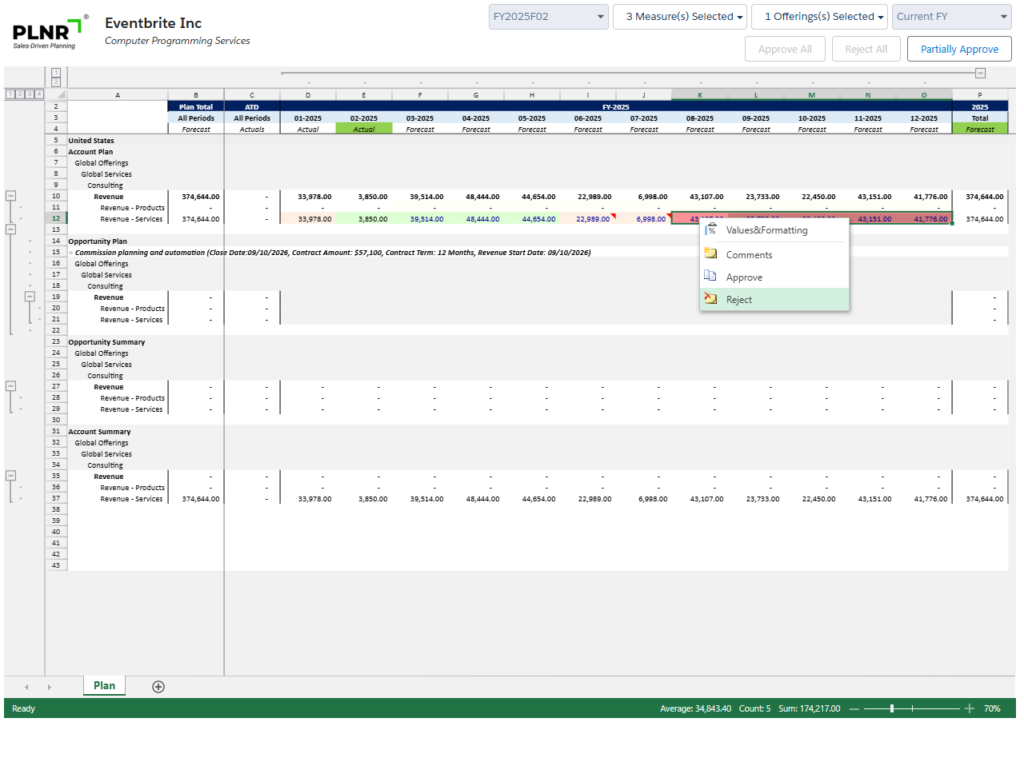Add a new sheet with the plus icon
The width and height of the screenshot is (1024, 766).
click(x=158, y=686)
